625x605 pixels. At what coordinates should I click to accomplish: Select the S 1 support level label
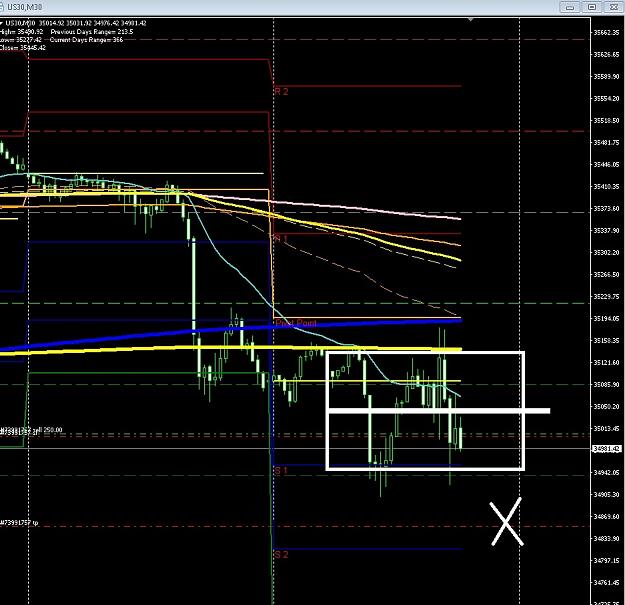pyautogui.click(x=281, y=471)
